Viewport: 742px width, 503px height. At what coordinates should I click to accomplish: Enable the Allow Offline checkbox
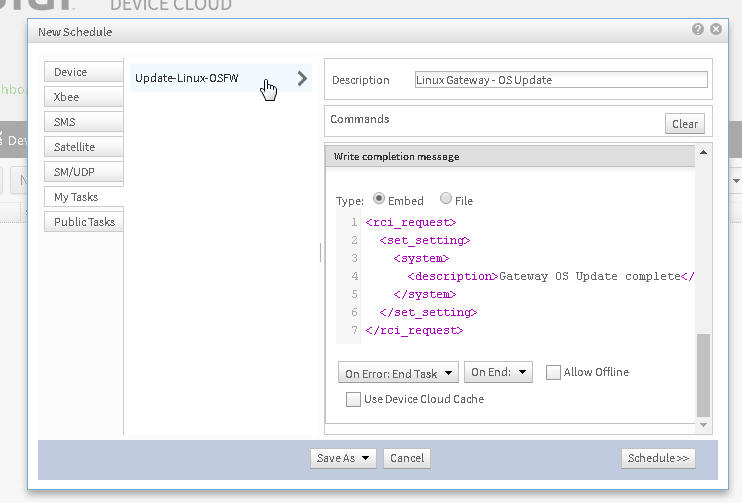553,373
